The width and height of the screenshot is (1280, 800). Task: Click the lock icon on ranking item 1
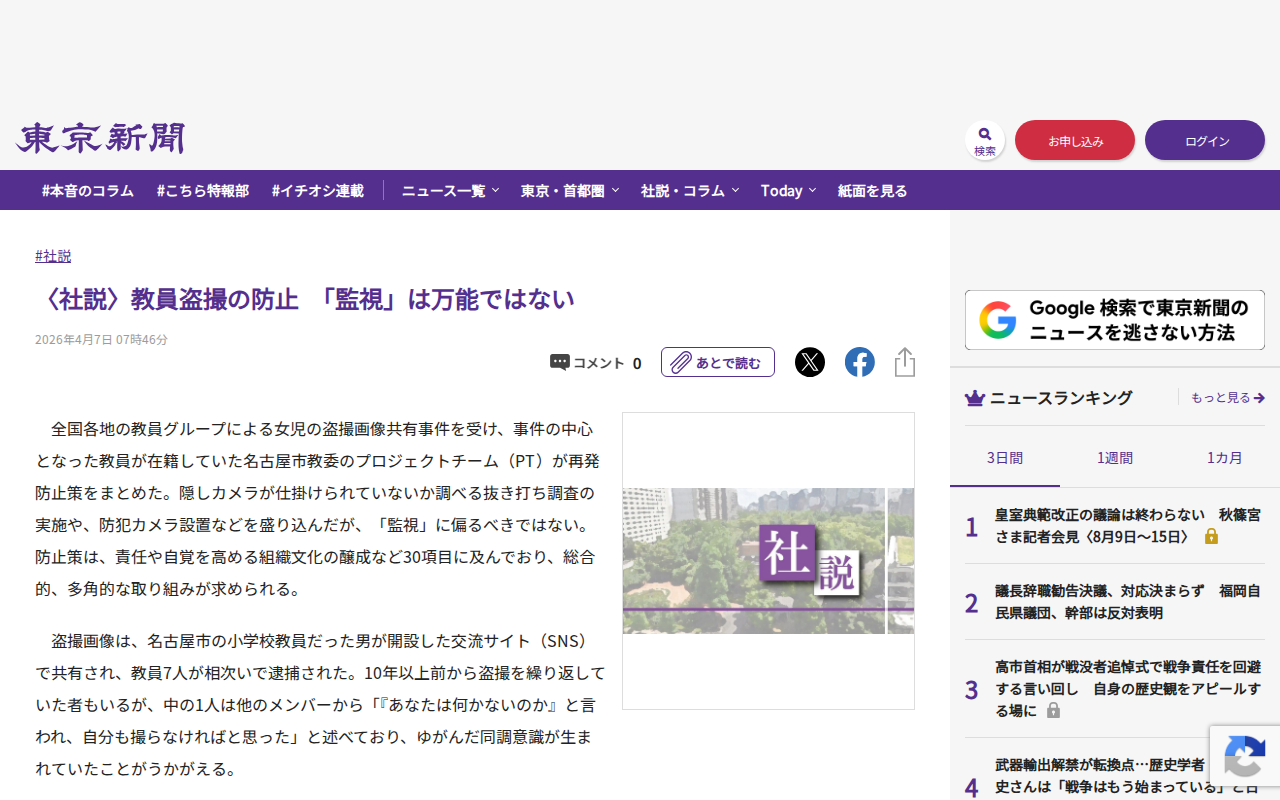coord(1211,537)
